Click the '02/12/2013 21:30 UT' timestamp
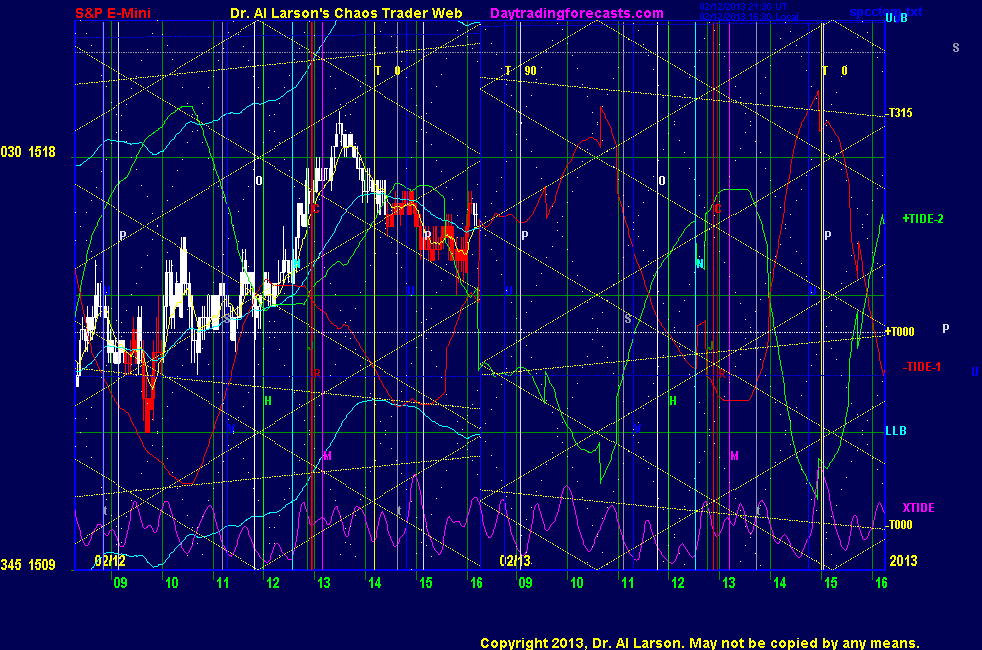This screenshot has height=650, width=982. (743, 7)
